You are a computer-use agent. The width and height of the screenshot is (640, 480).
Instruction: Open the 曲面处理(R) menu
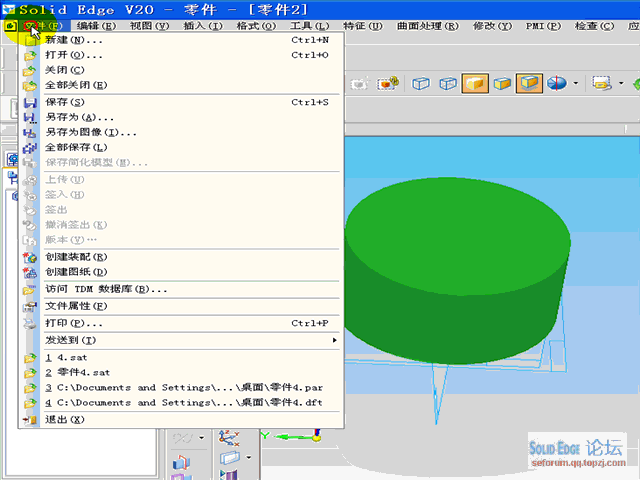point(428,26)
